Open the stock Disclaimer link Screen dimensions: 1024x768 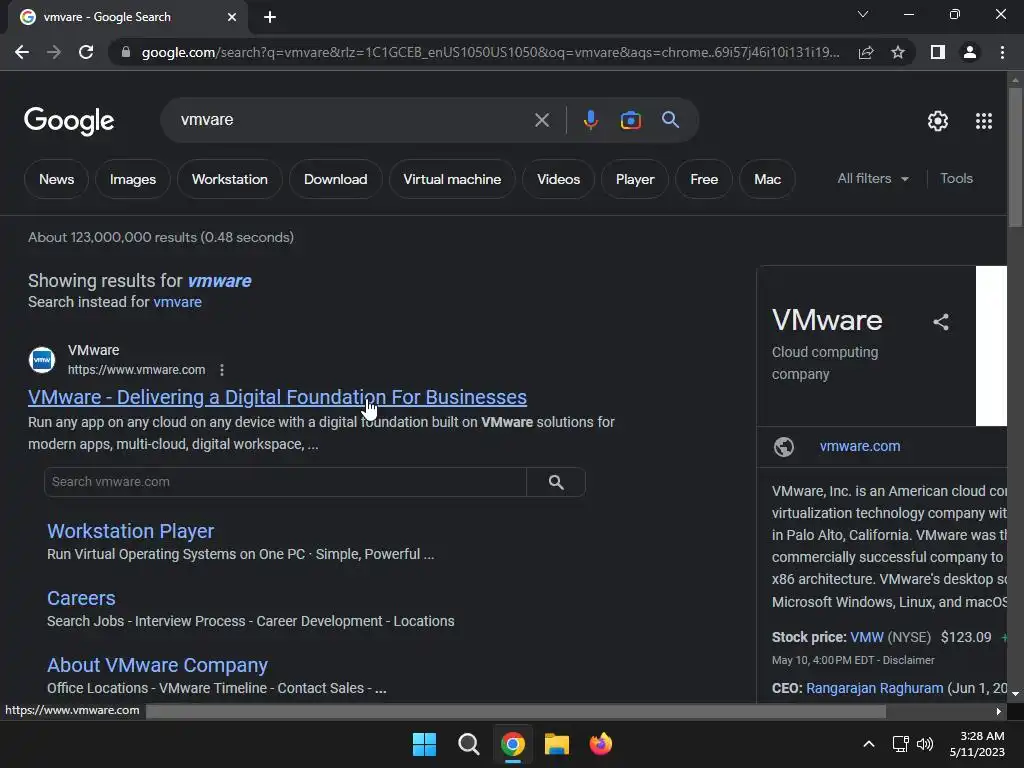[x=908, y=660]
